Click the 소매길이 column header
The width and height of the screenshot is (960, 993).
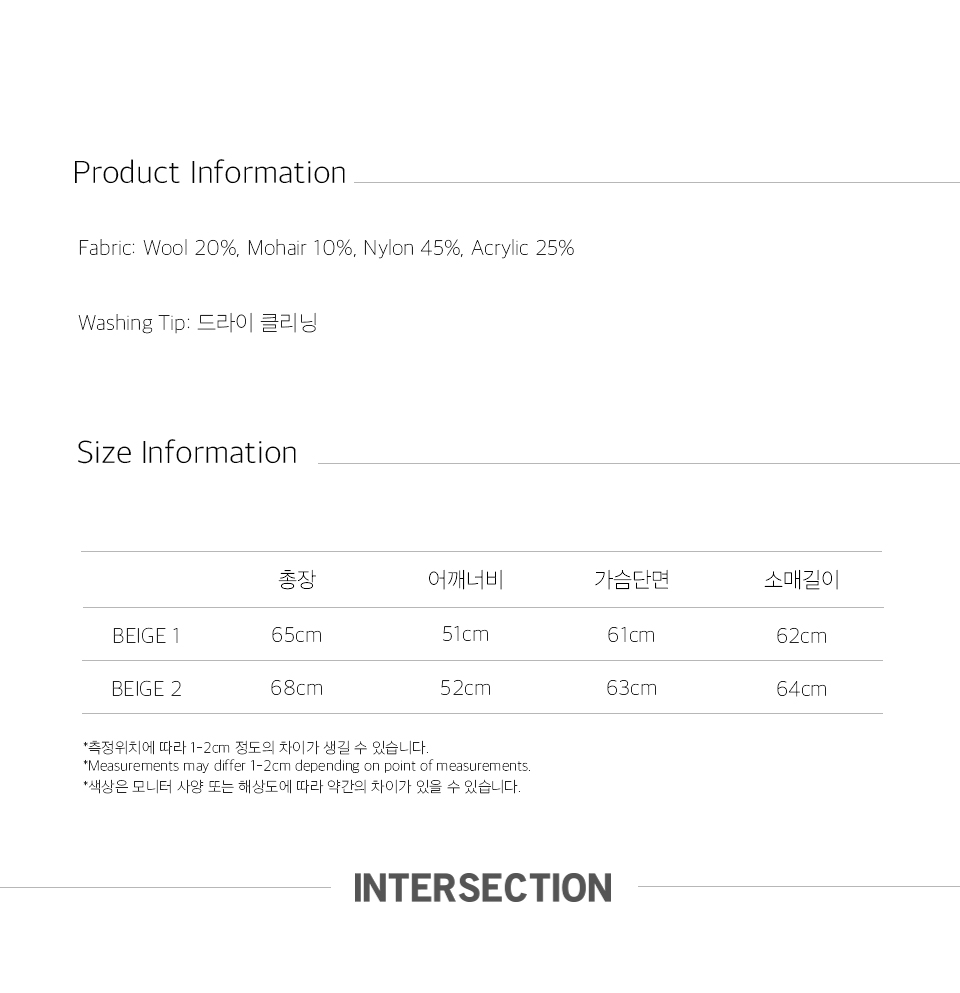tap(801, 580)
